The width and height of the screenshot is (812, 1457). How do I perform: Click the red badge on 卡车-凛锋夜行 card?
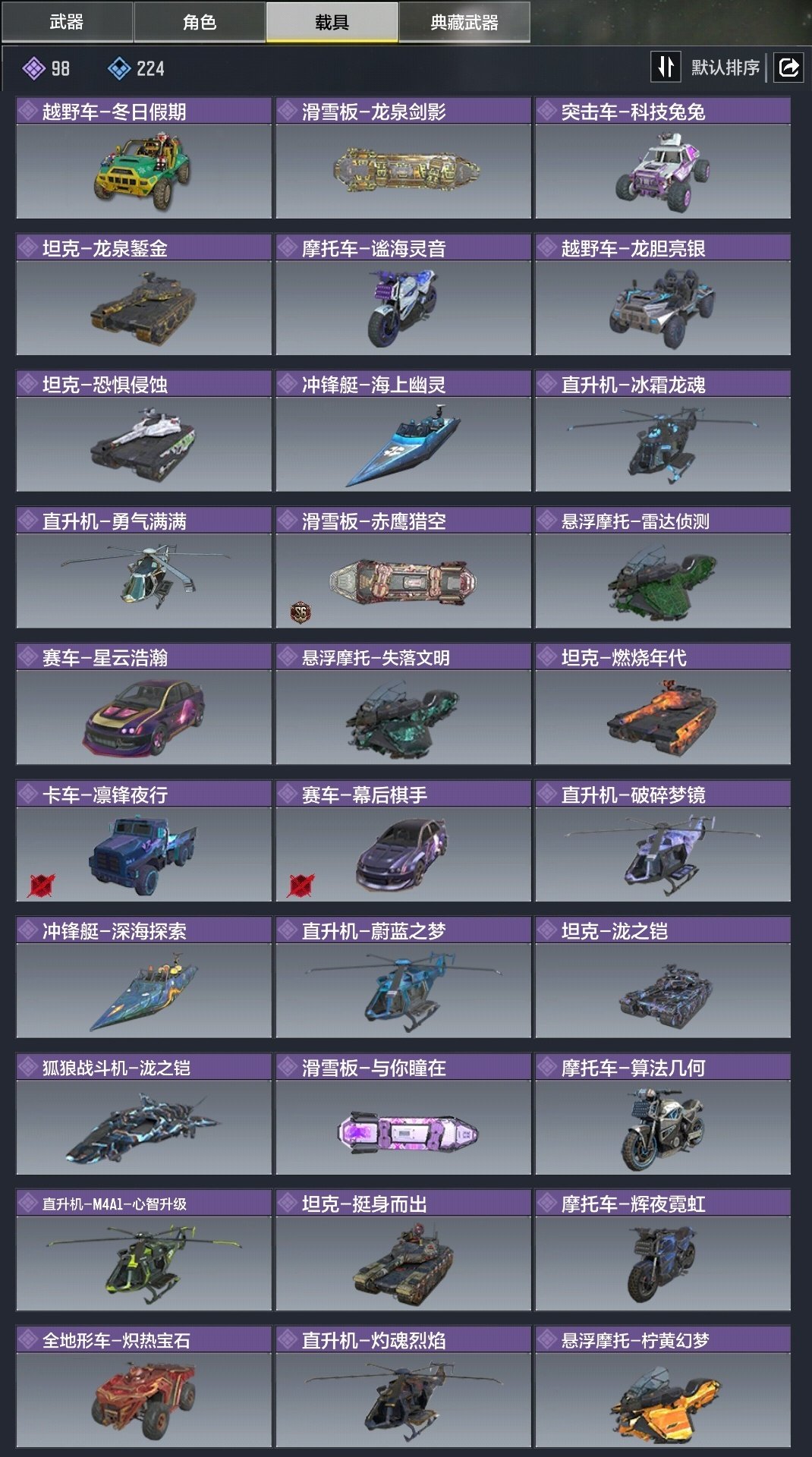tap(41, 885)
